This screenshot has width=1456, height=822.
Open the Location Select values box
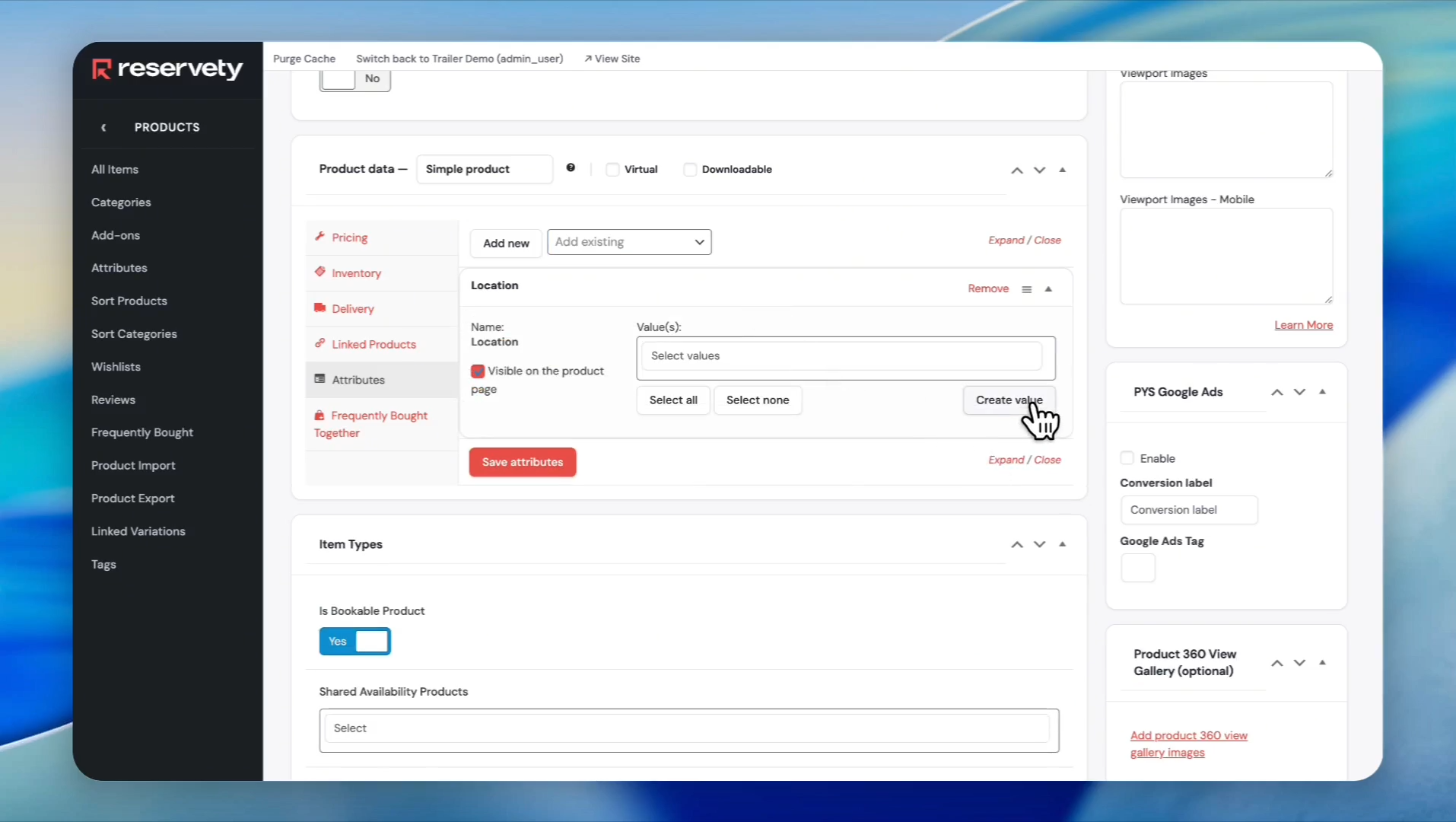(845, 357)
